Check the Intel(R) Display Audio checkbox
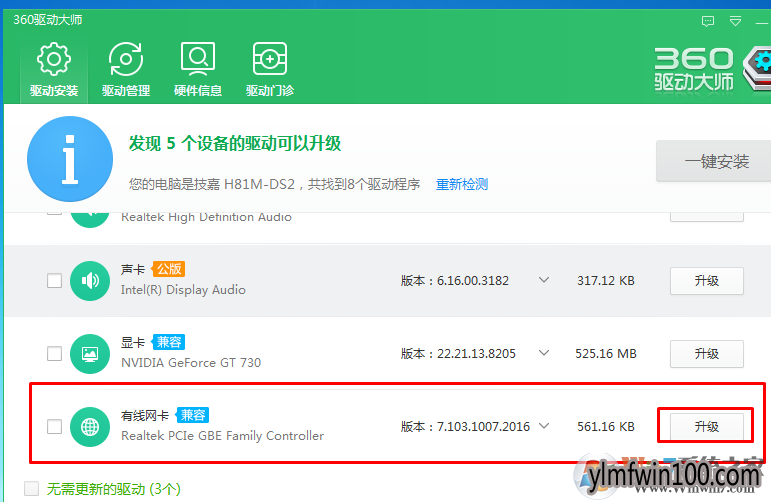Screen dimensions: 771x502 [54, 281]
